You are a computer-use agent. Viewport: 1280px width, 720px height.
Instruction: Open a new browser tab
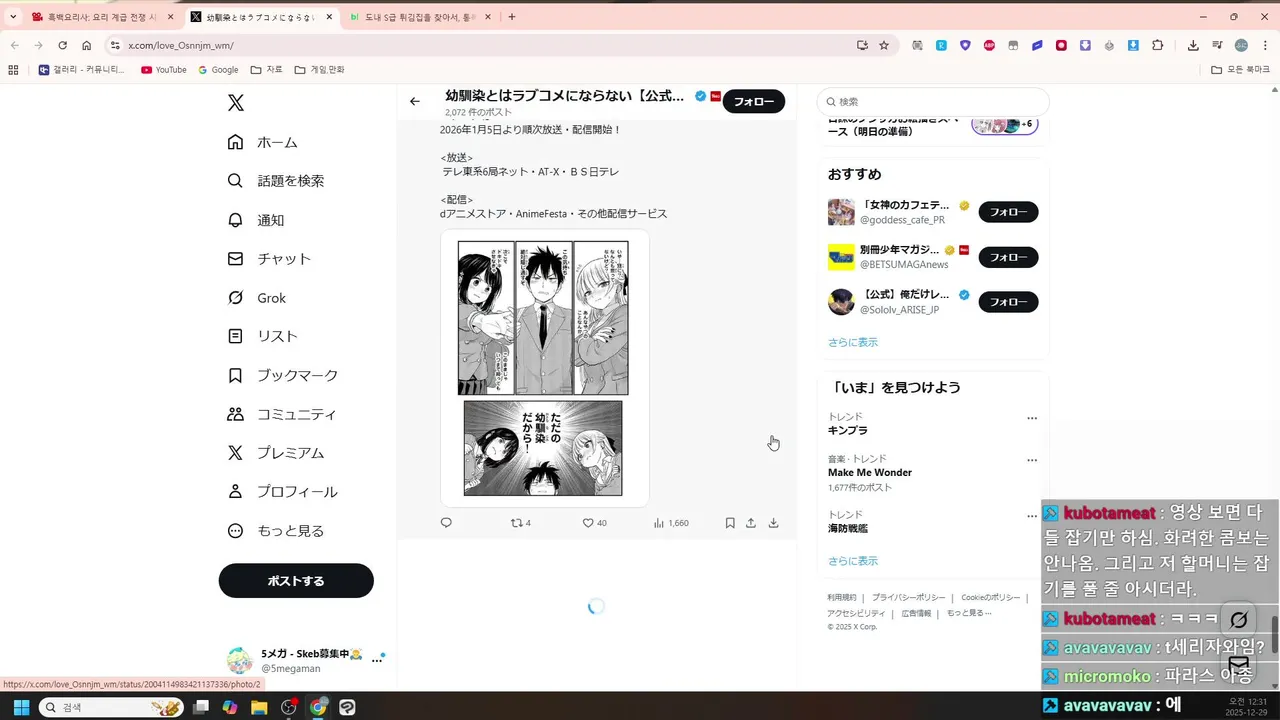click(x=512, y=17)
